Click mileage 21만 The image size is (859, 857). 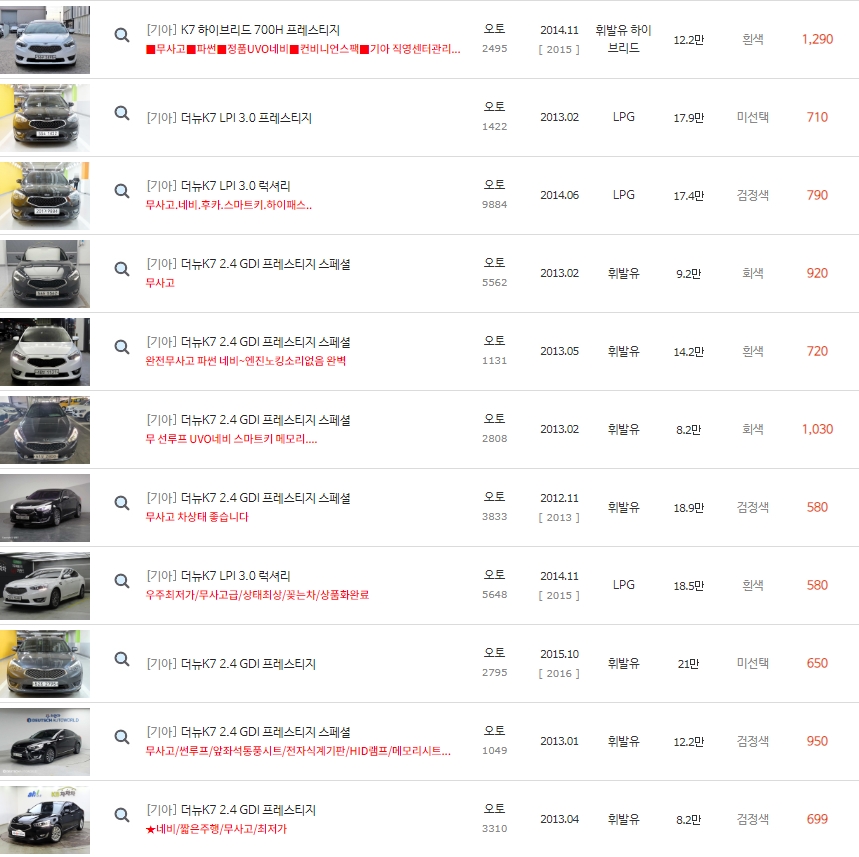click(x=689, y=664)
